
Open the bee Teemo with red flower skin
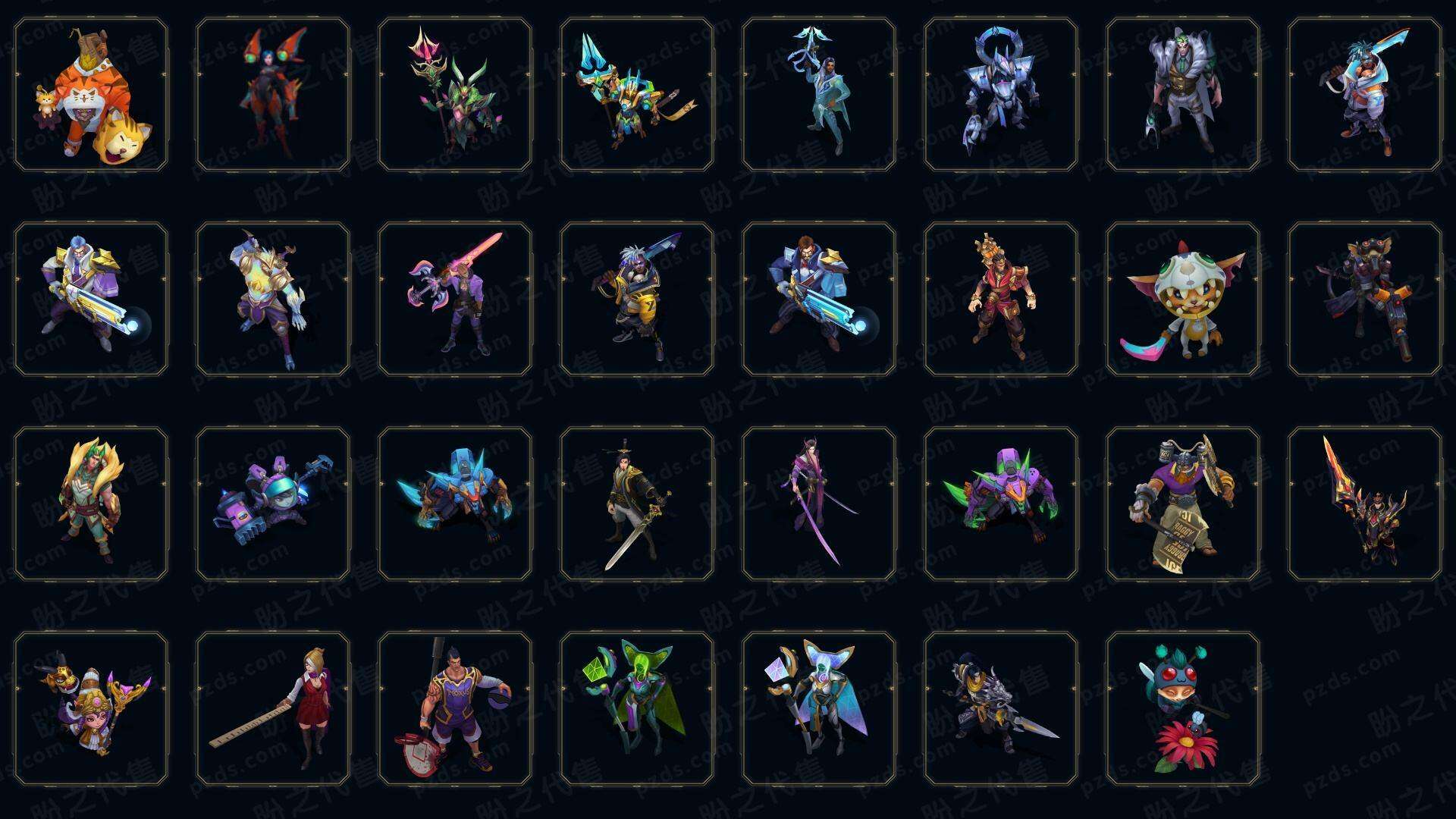1183,709
